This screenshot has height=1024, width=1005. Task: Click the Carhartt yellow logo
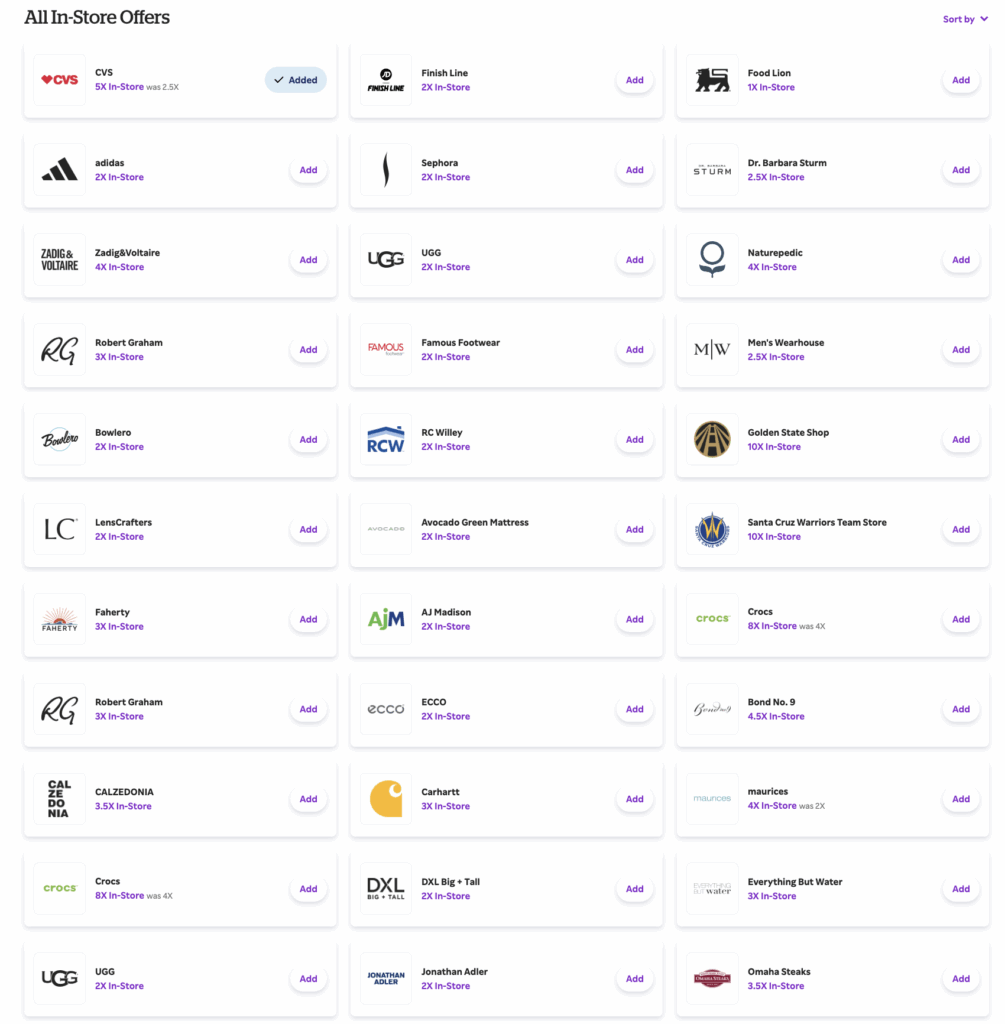click(386, 799)
